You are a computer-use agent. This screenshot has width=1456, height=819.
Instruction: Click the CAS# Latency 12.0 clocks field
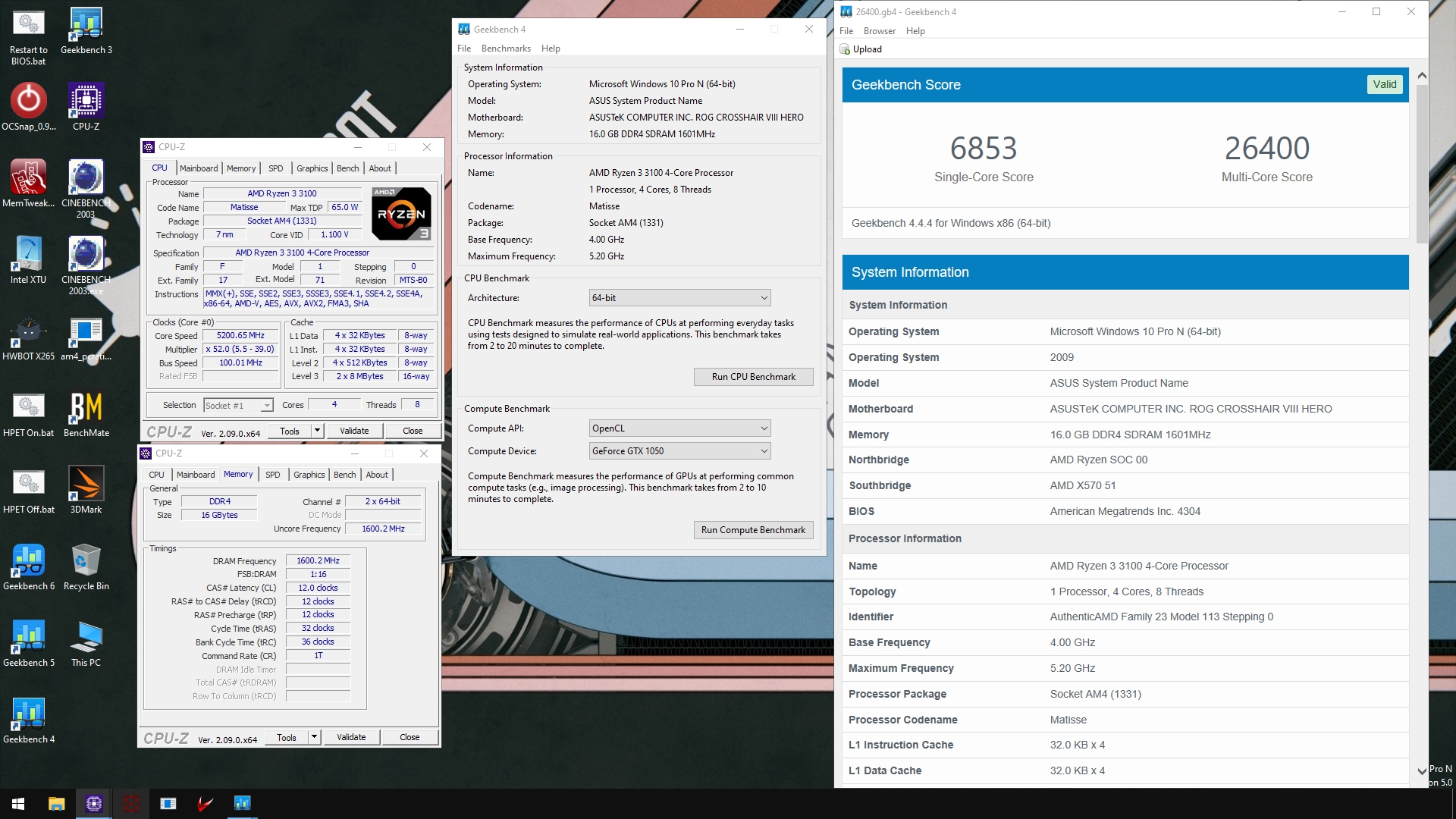pos(318,588)
